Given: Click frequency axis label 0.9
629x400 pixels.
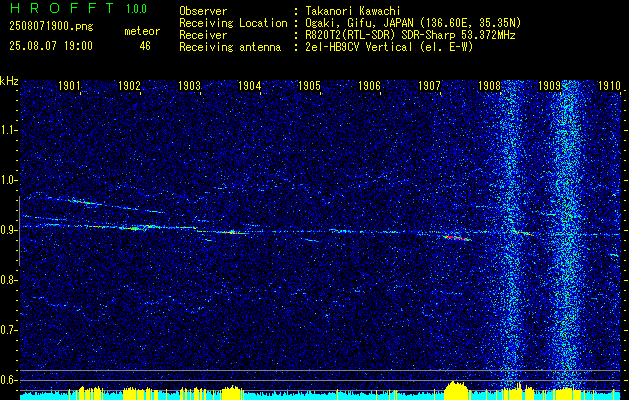Looking at the screenshot, I should coord(9,230).
